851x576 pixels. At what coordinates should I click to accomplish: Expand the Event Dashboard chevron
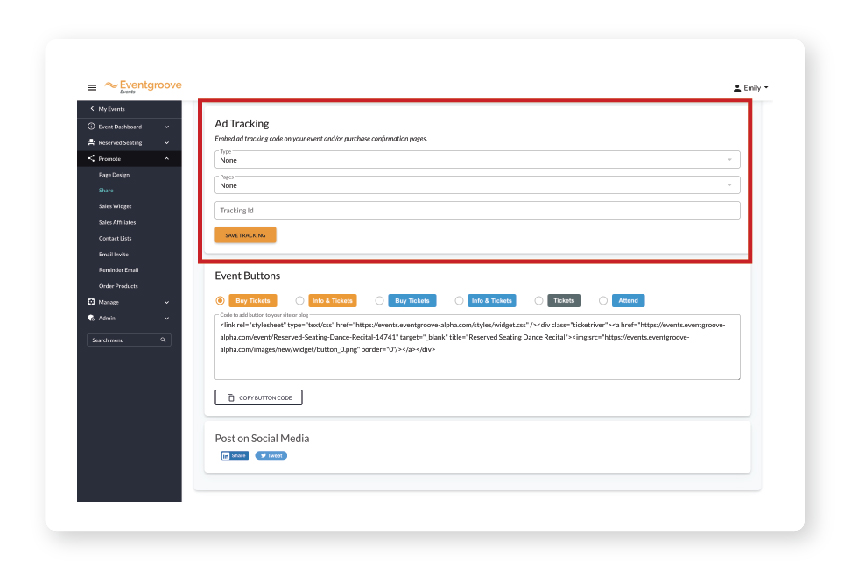click(167, 126)
